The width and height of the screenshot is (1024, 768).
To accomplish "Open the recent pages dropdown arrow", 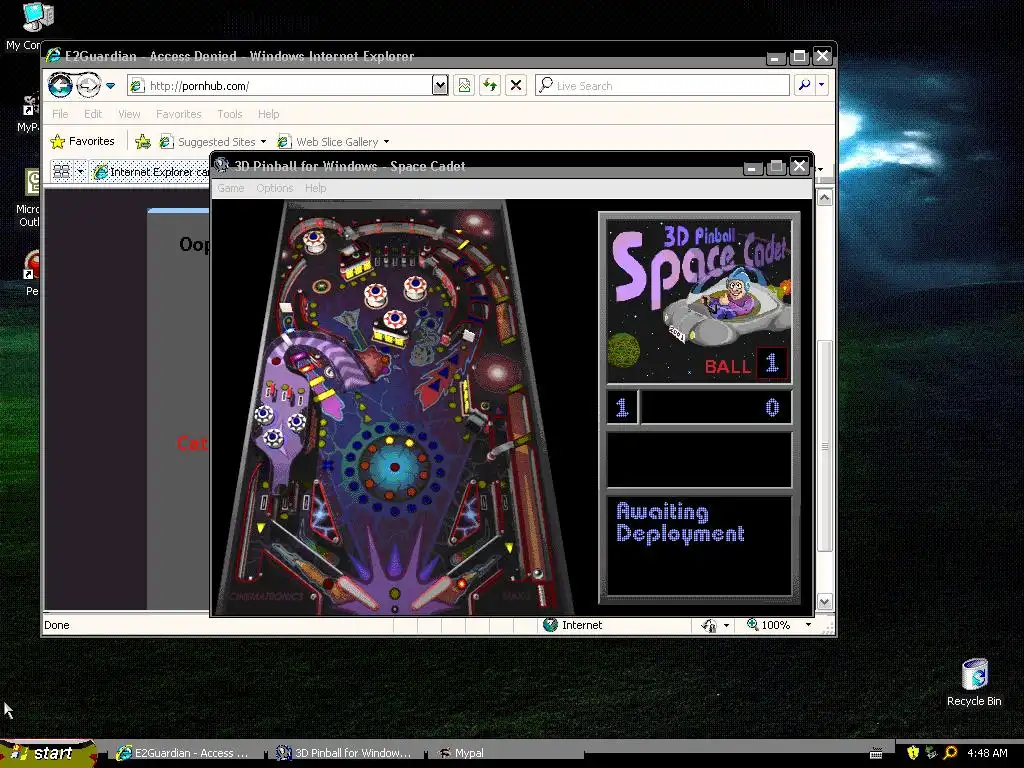I will (x=110, y=86).
